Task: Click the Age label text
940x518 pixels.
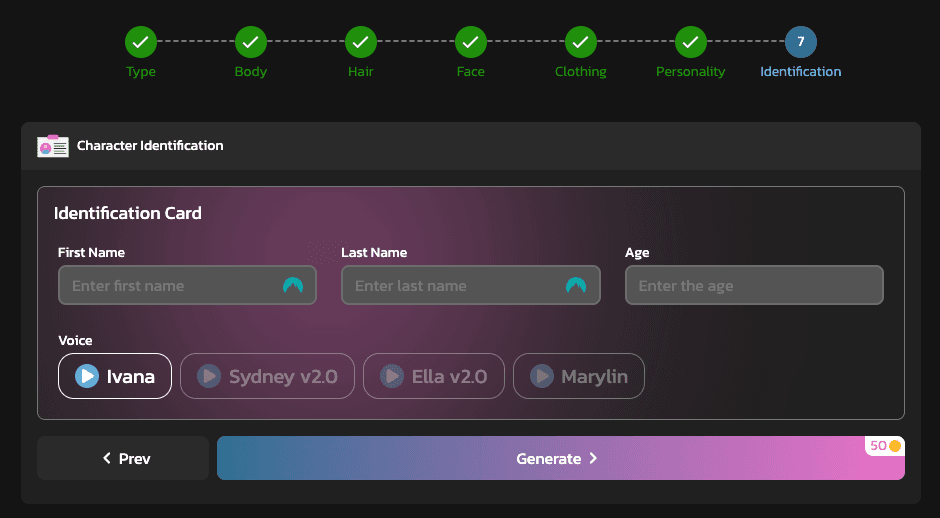Action: (637, 253)
